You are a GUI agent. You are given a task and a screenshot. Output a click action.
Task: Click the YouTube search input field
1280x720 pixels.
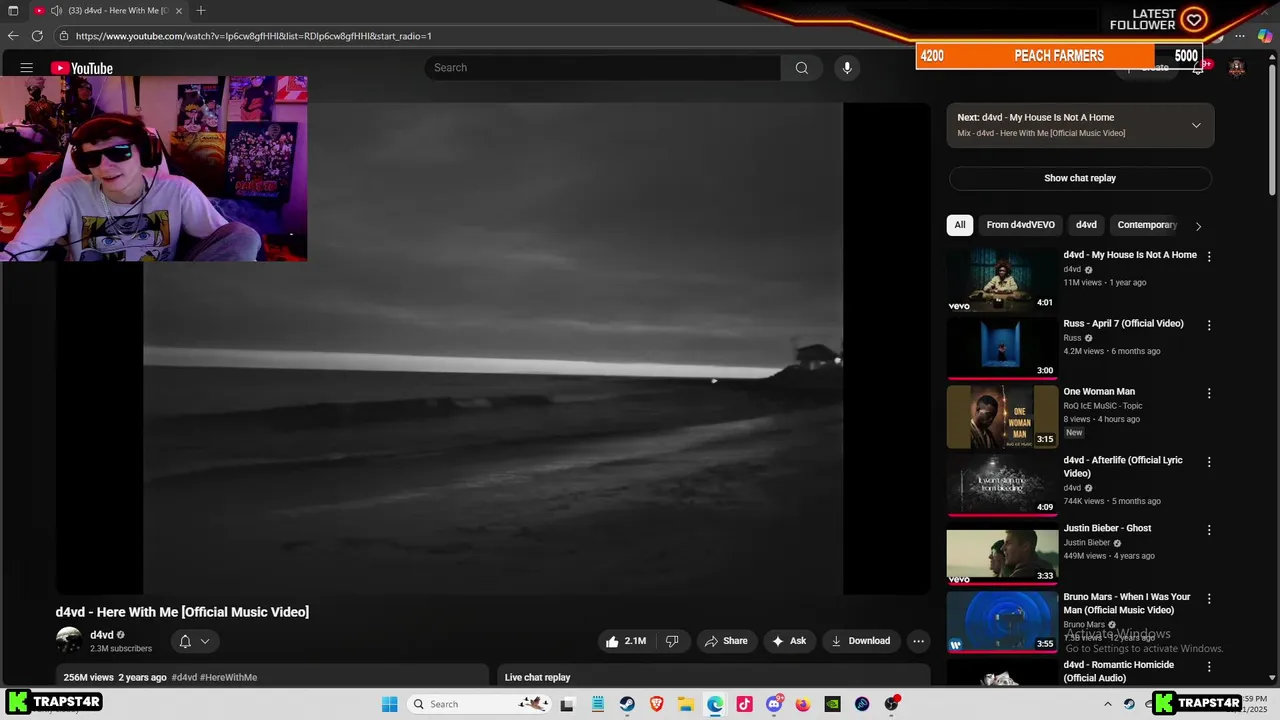point(603,68)
